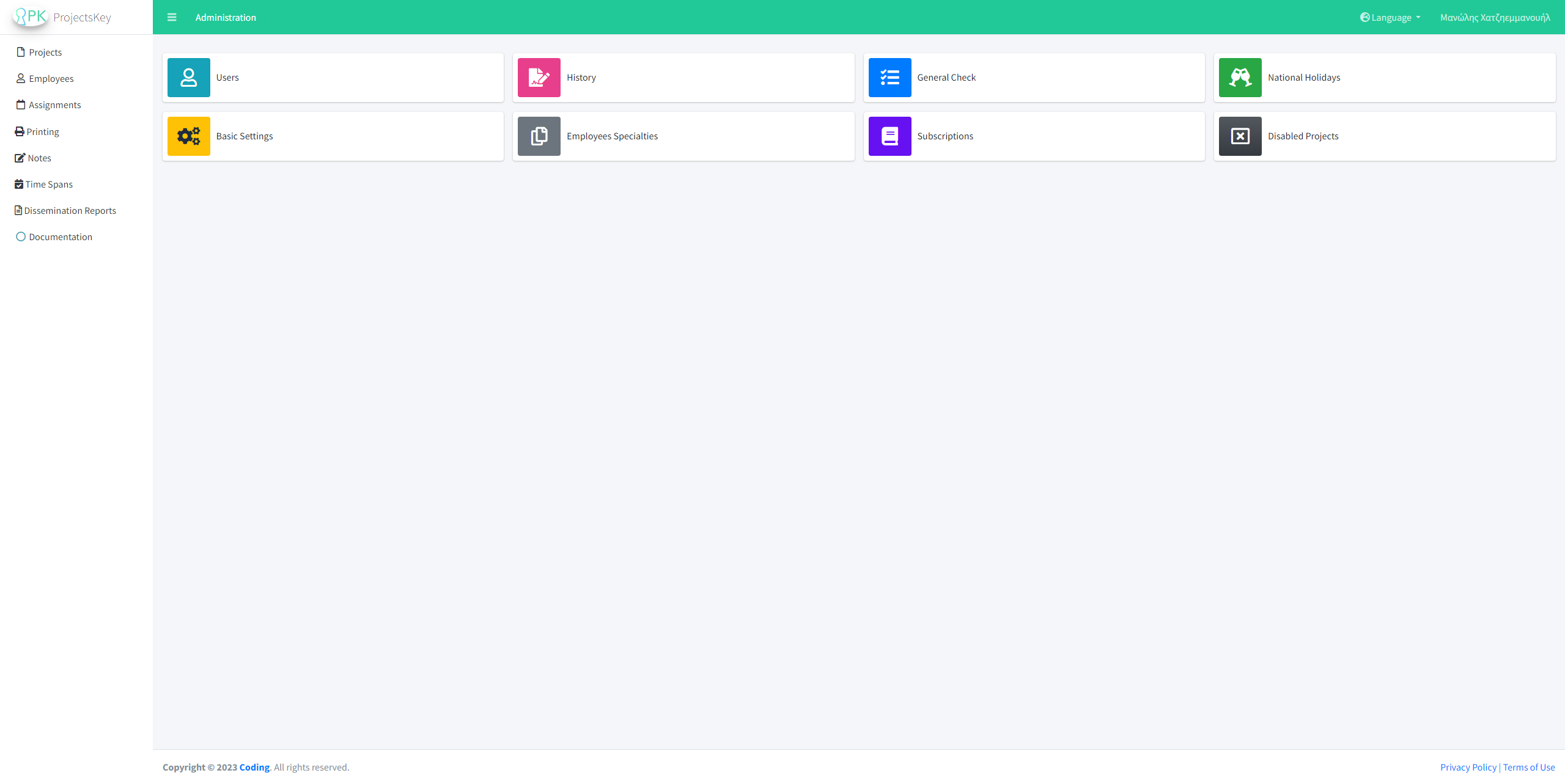
Task: Open Dissemination Reports page
Action: [70, 211]
